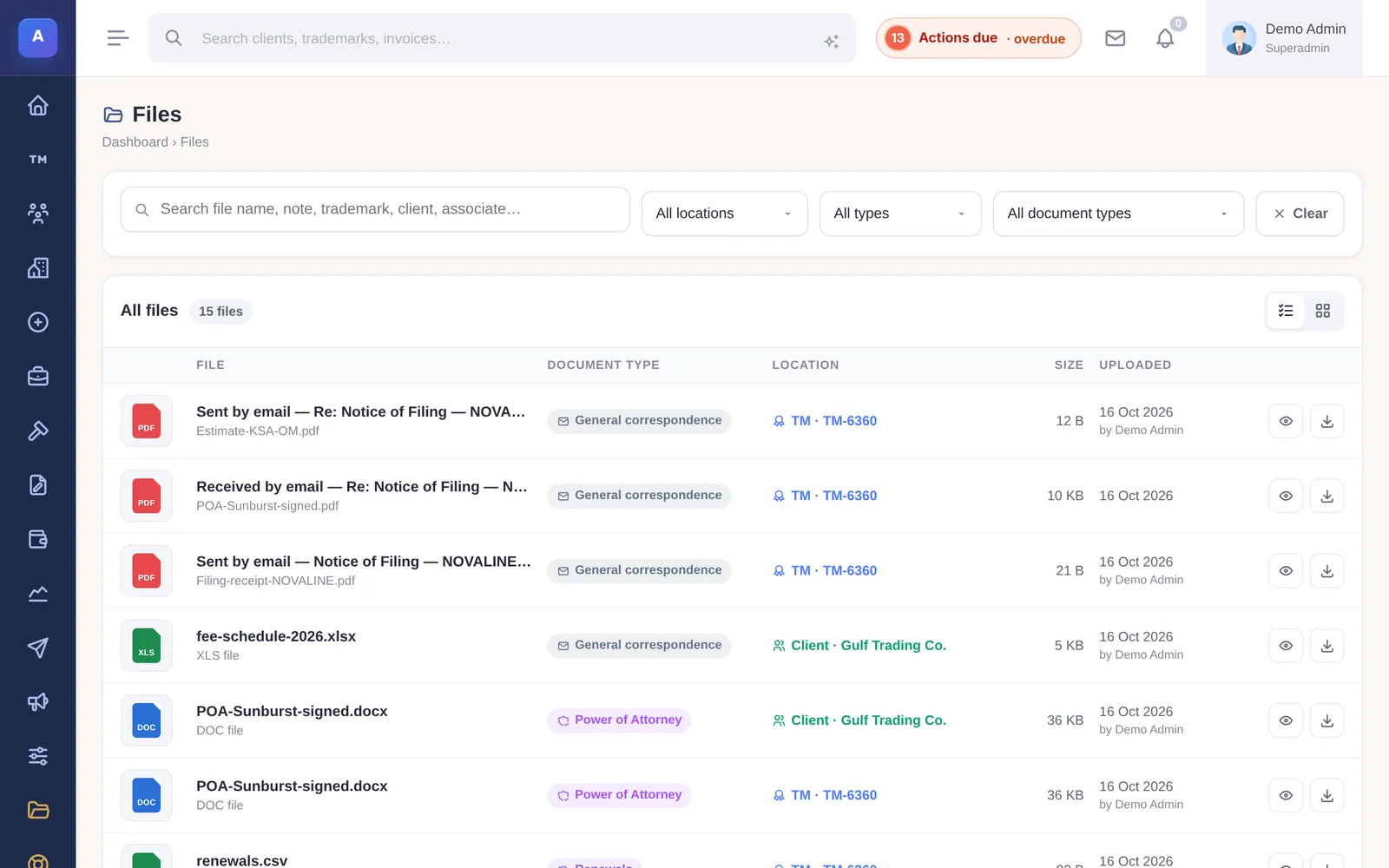1389x868 pixels.
Task: Open the Demo Admin user menu
Action: 1284,38
